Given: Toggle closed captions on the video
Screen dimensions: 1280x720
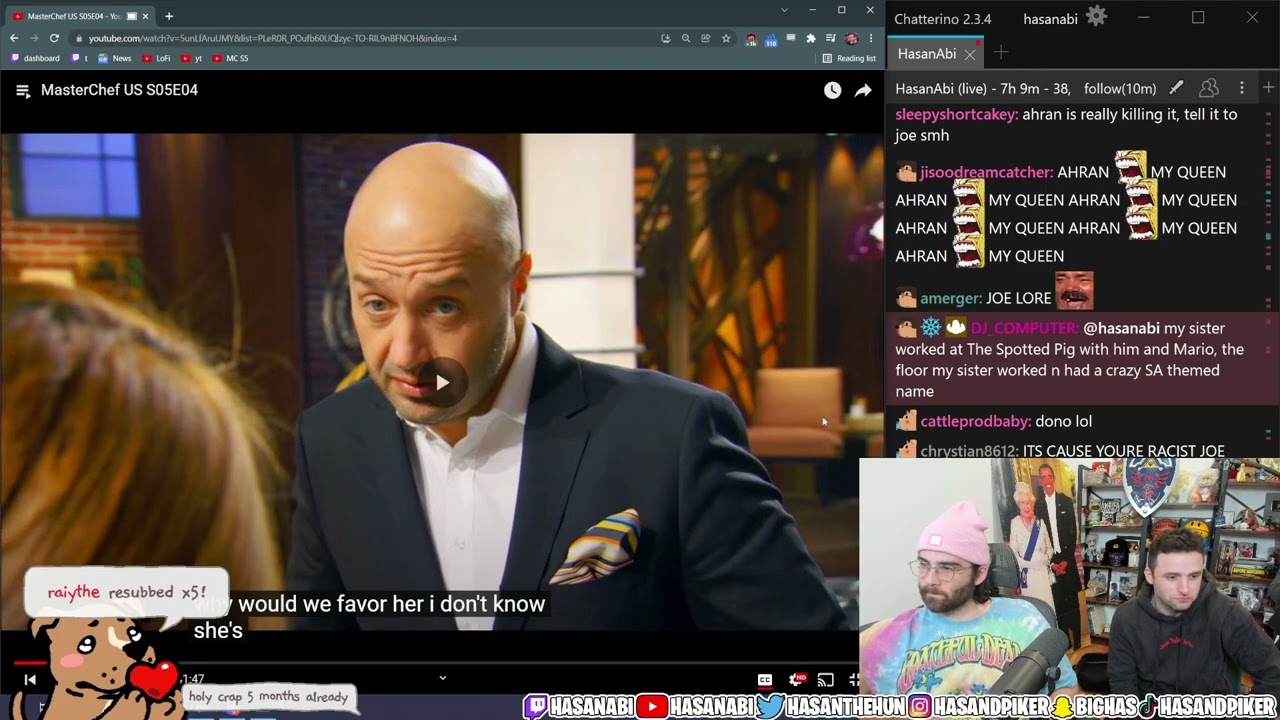Looking at the screenshot, I should pyautogui.click(x=764, y=680).
